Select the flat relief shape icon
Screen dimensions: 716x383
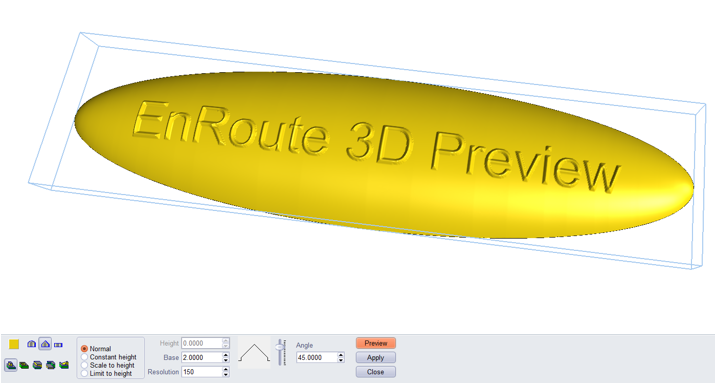click(x=58, y=345)
